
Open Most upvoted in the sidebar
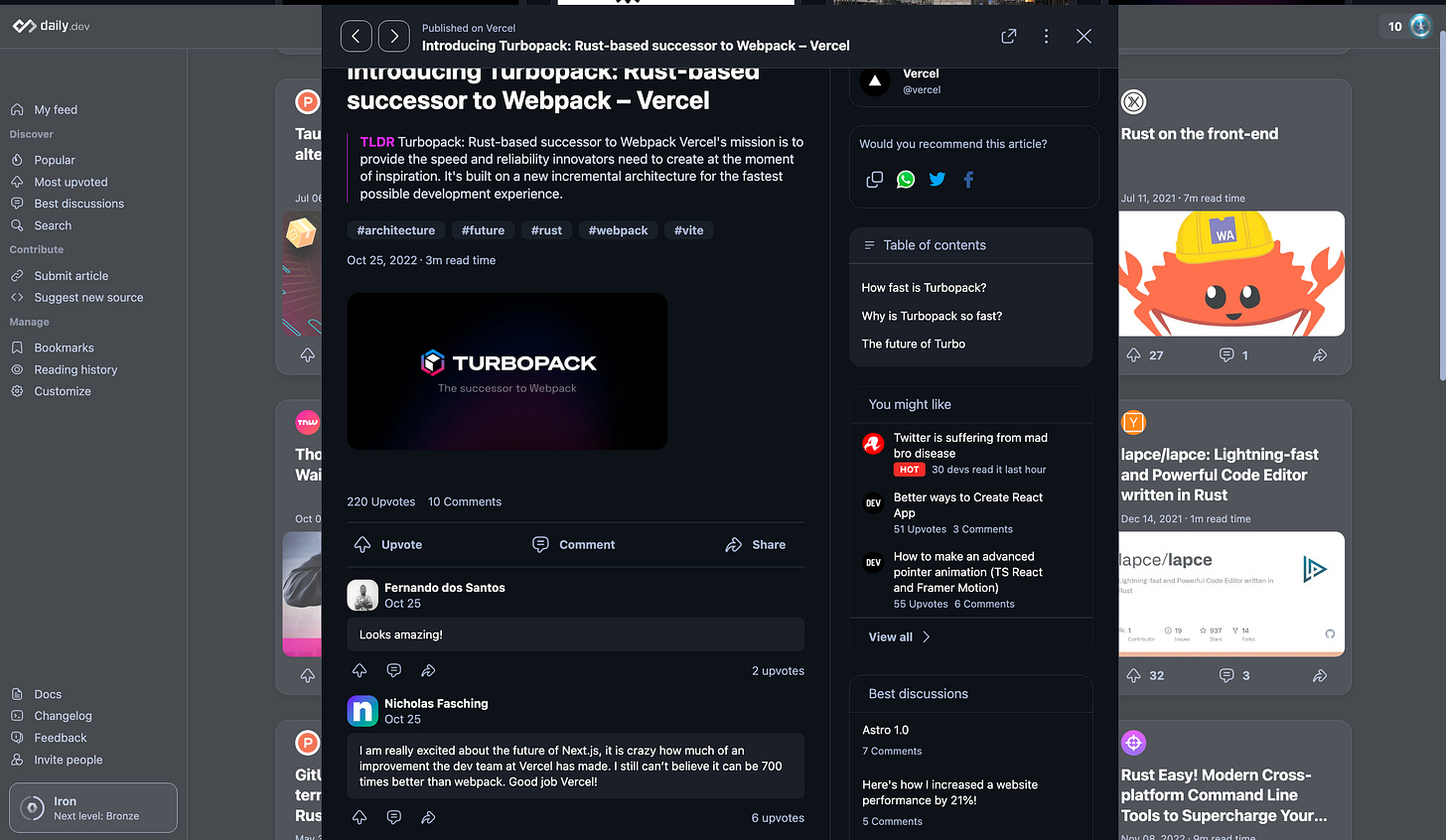(x=71, y=183)
